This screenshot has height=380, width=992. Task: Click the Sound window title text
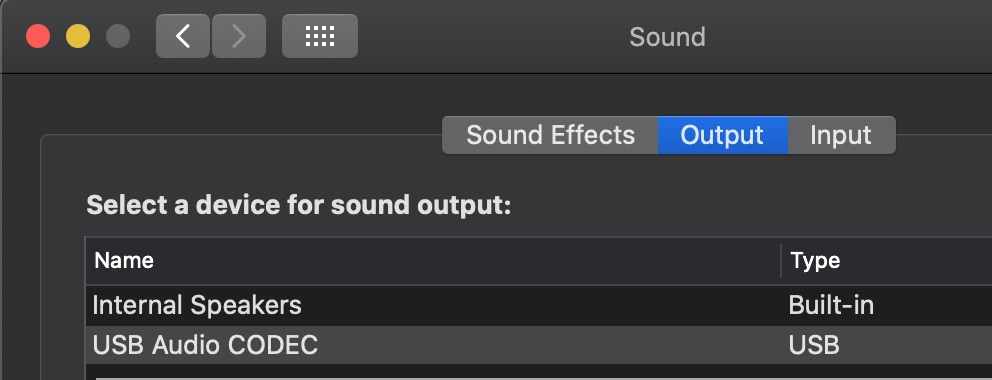click(x=667, y=37)
